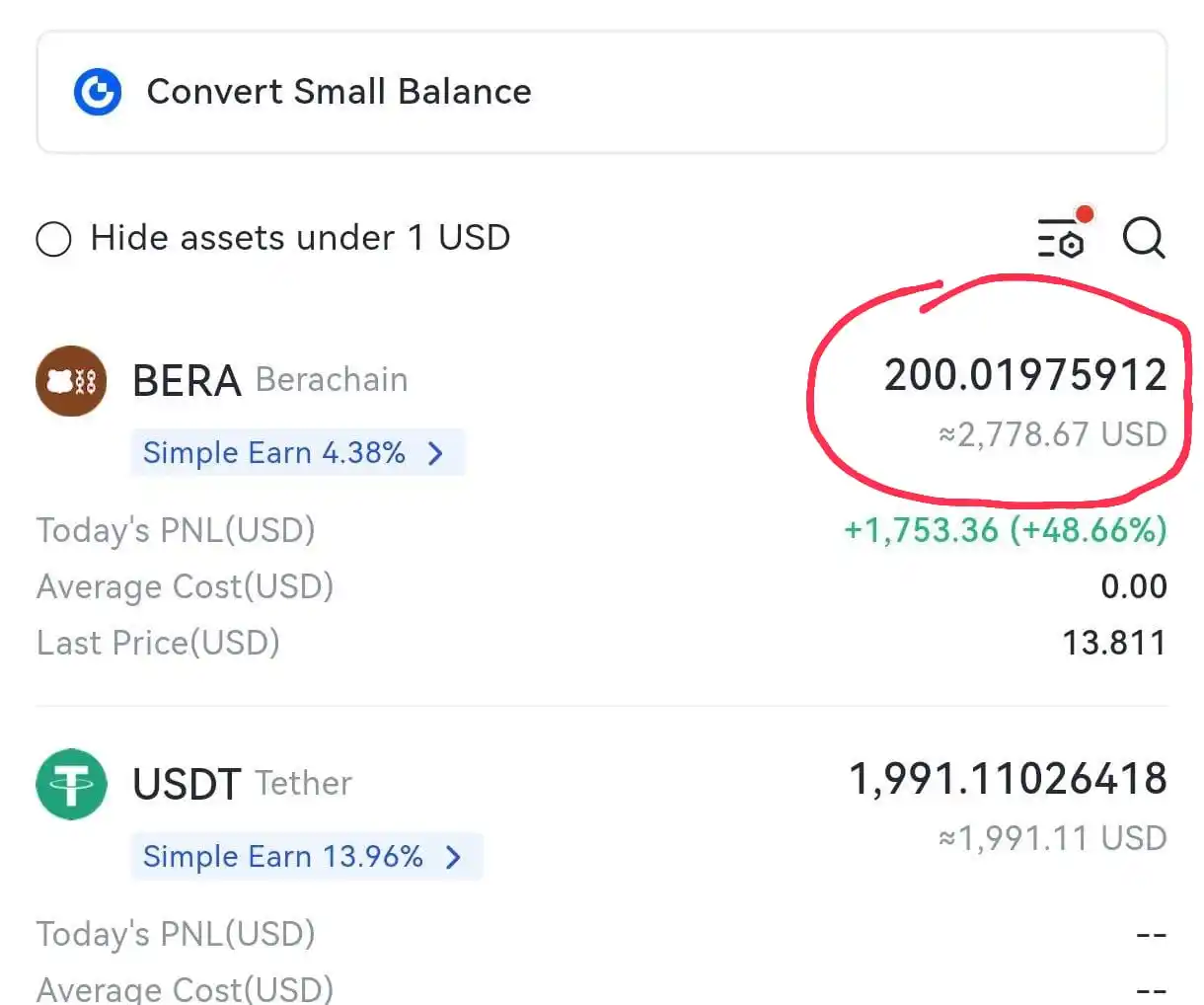Click the search magnifier icon
This screenshot has height=1005, width=1204.
tap(1143, 238)
